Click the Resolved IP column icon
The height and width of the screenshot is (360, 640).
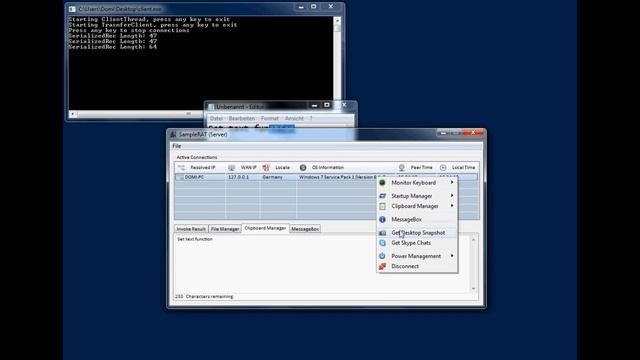click(181, 167)
